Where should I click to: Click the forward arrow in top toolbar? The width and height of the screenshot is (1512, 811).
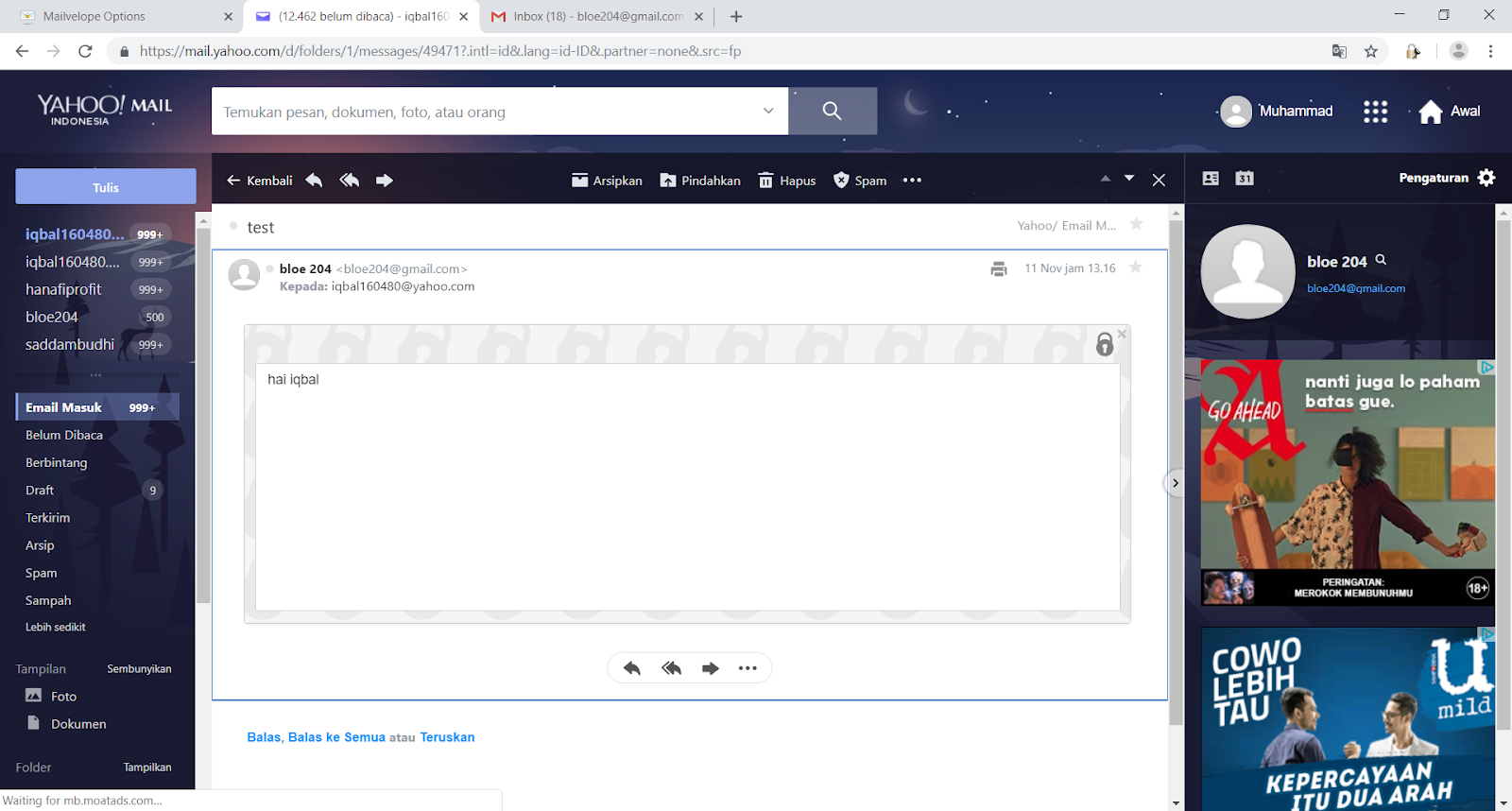point(385,180)
